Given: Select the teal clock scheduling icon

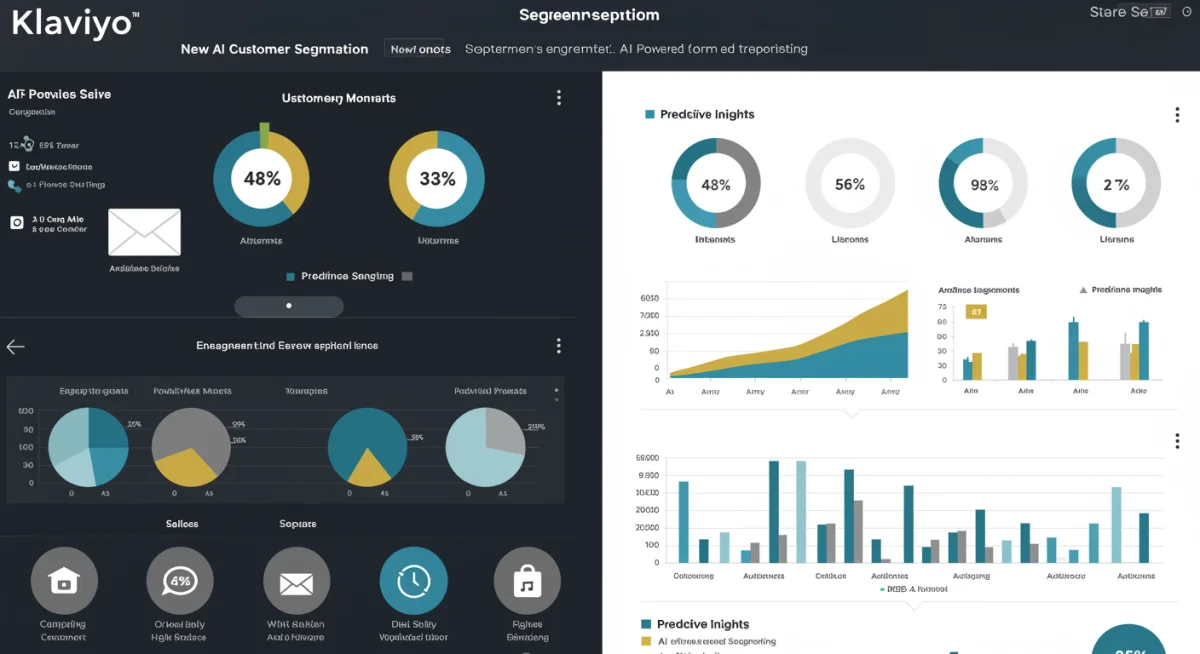Looking at the screenshot, I should coord(413,580).
